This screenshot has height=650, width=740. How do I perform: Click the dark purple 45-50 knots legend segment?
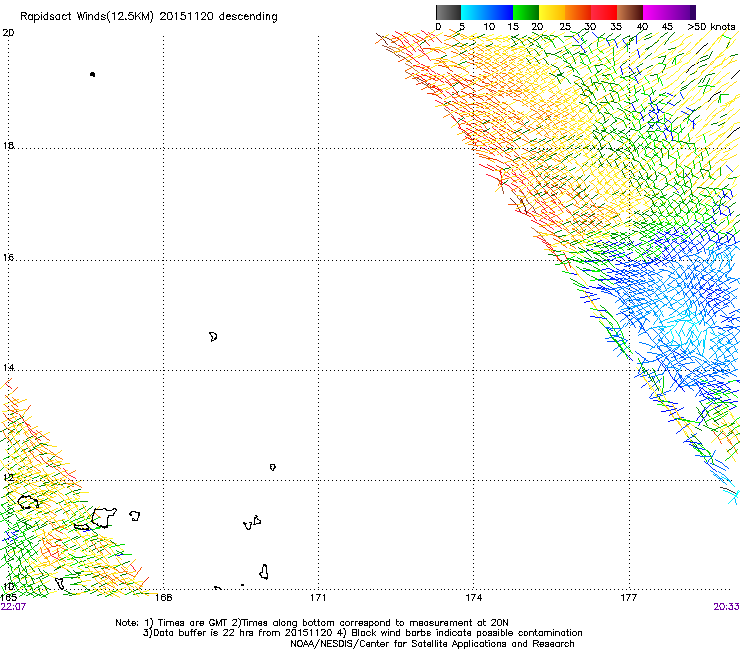point(682,12)
